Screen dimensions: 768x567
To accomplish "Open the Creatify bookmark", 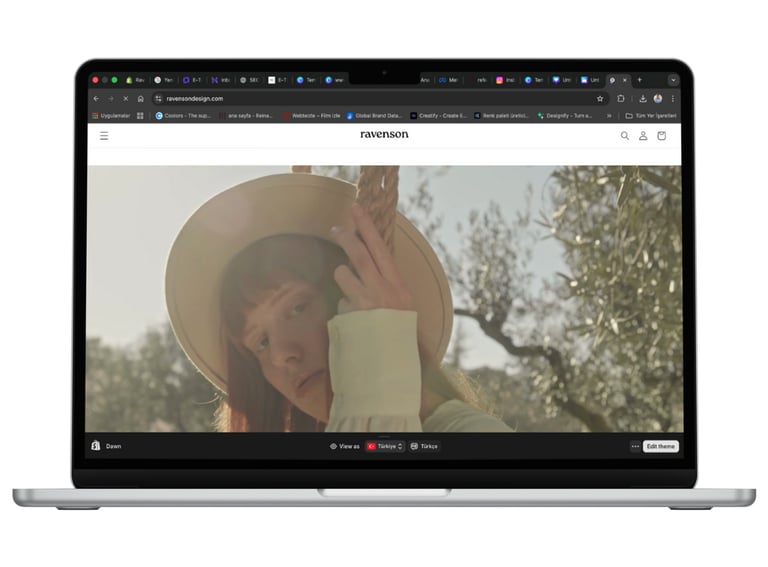I will tap(438, 116).
